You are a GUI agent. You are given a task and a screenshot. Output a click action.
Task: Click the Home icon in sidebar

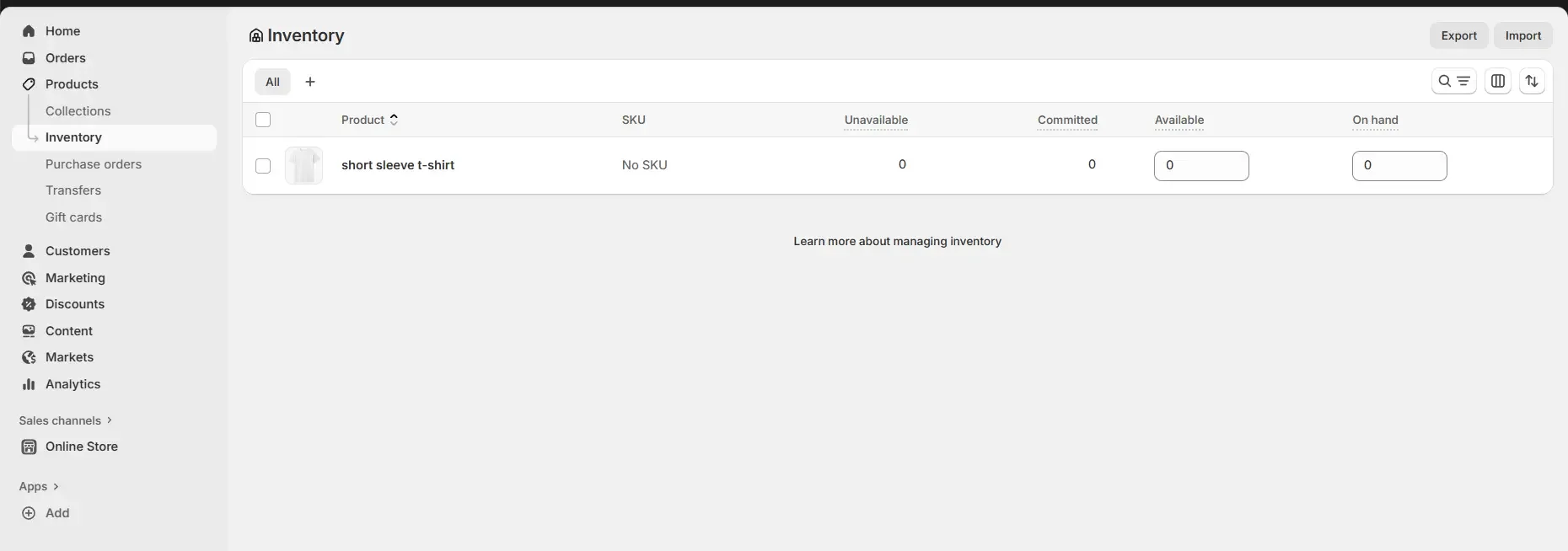coord(29,31)
